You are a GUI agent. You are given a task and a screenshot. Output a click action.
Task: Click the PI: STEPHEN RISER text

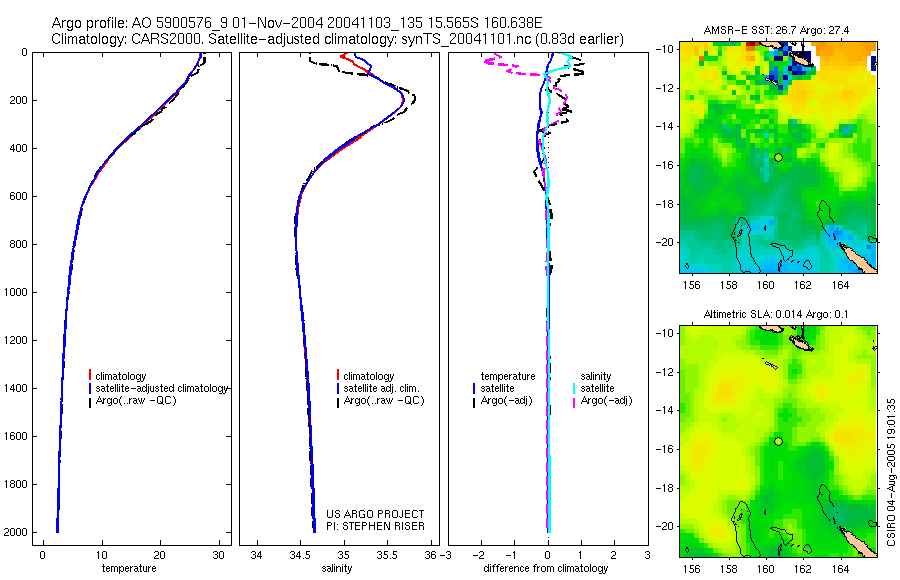pos(375,527)
